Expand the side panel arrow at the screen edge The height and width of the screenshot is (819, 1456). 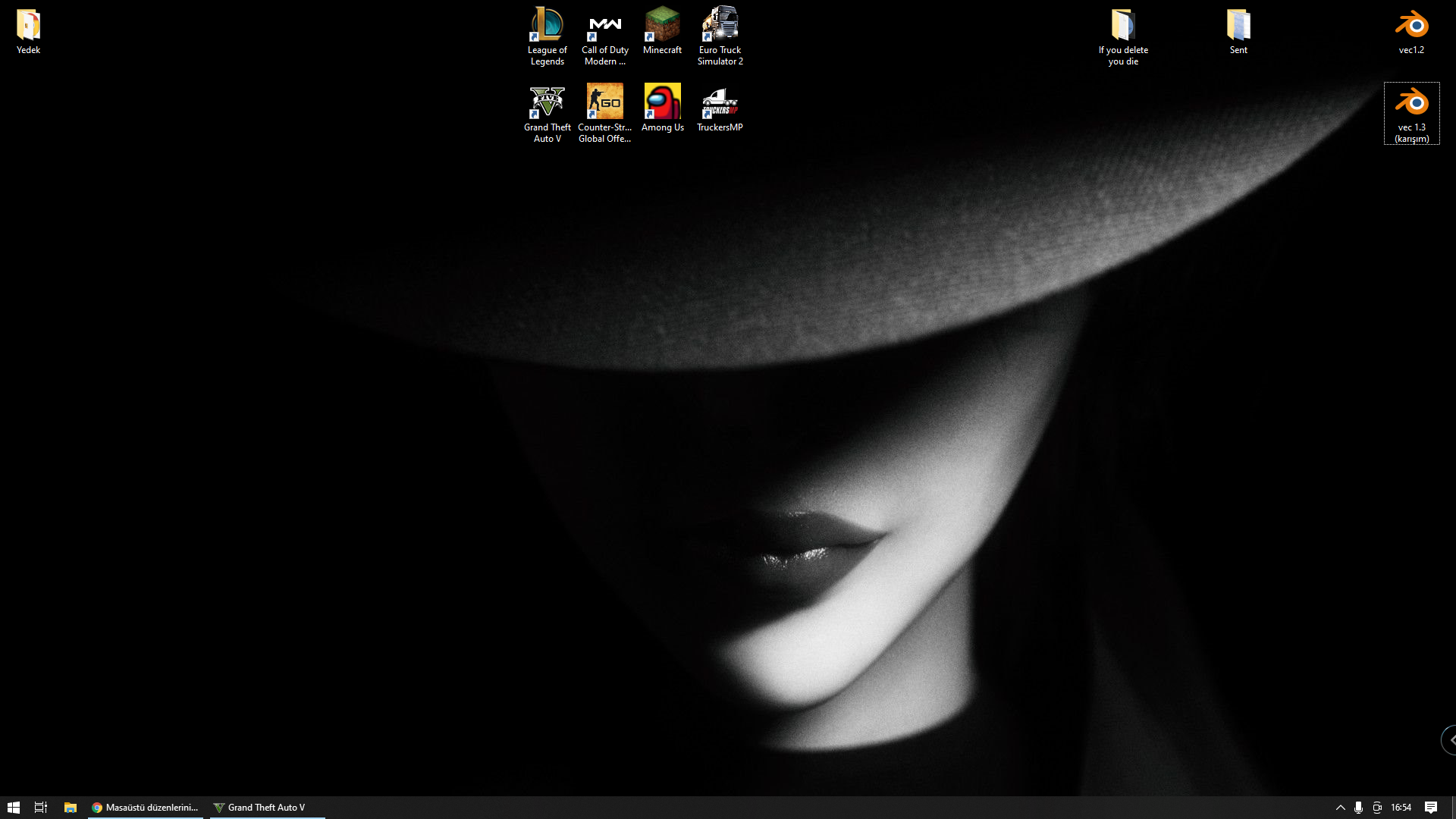tap(1449, 739)
